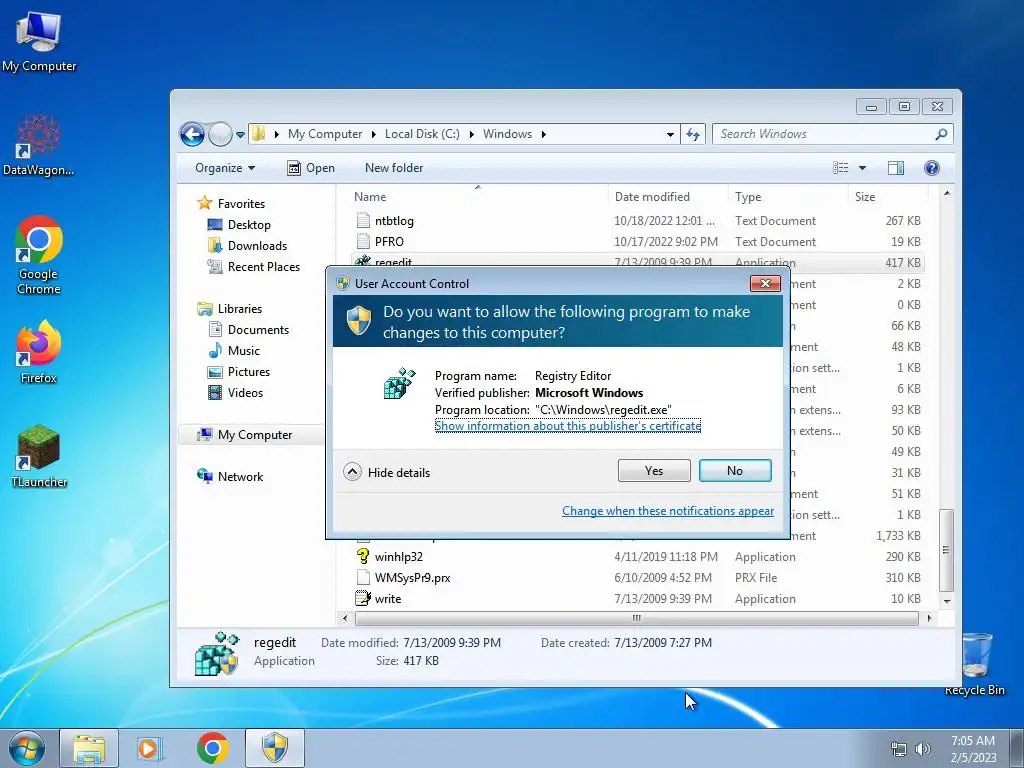Open the Windows Start menu orb
This screenshot has width=1024, height=768.
point(27,748)
